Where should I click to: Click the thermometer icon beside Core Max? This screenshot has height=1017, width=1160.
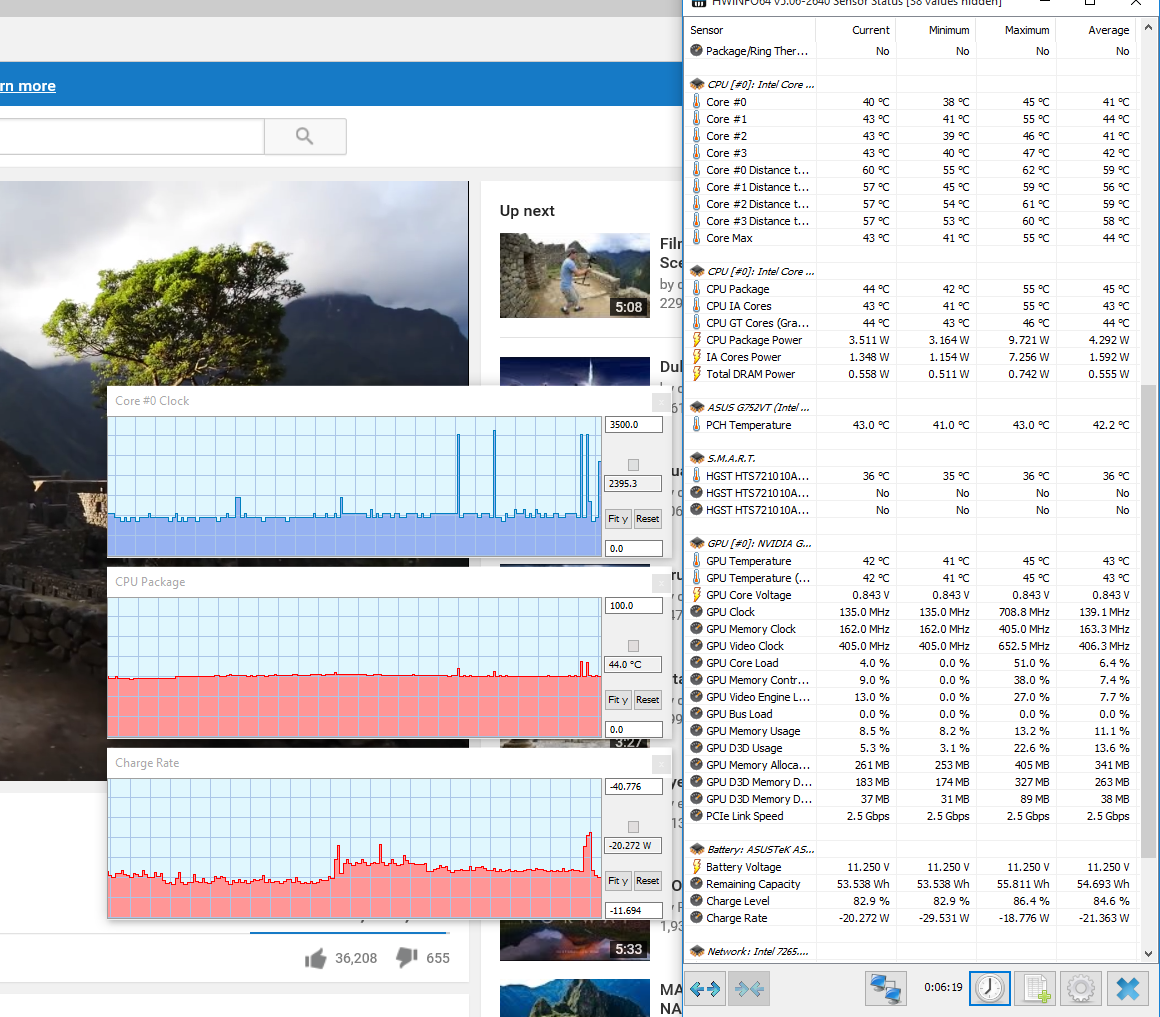tap(696, 238)
